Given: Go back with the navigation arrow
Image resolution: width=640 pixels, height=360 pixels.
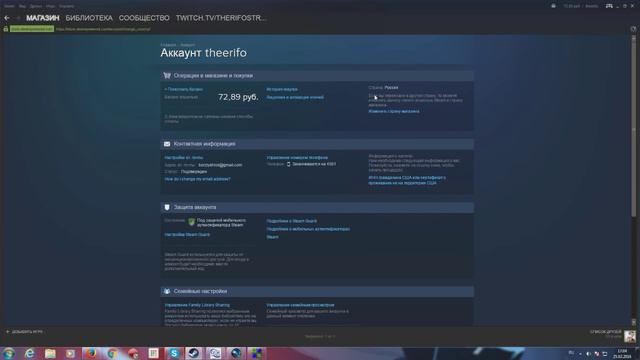Looking at the screenshot, I should [7, 18].
